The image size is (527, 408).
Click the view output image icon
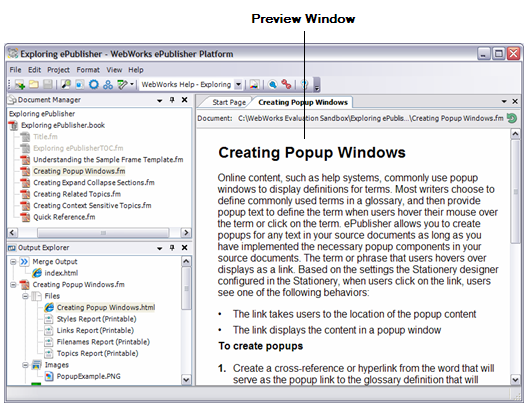(x=254, y=85)
